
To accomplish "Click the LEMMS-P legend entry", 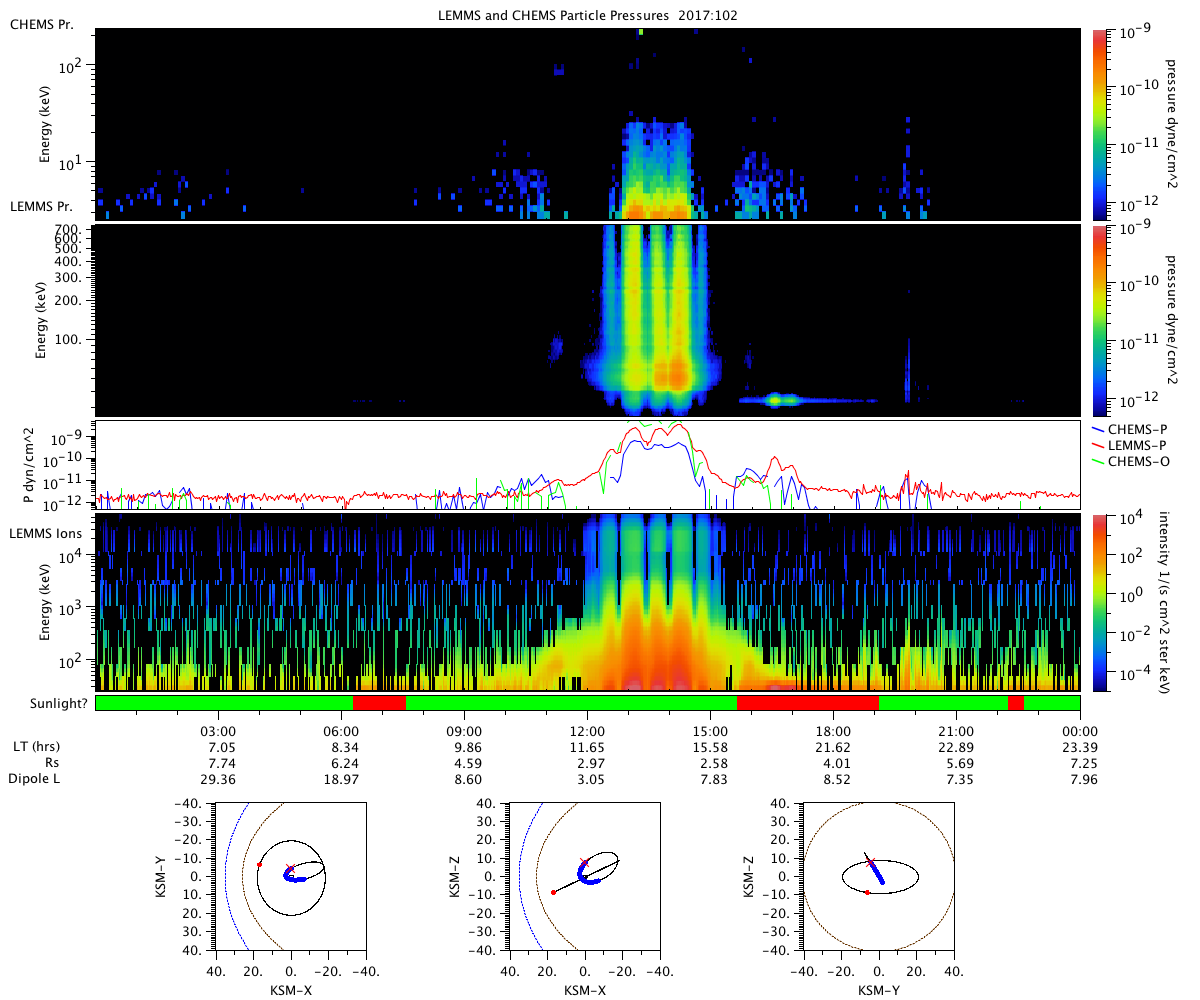I will (x=1139, y=444).
